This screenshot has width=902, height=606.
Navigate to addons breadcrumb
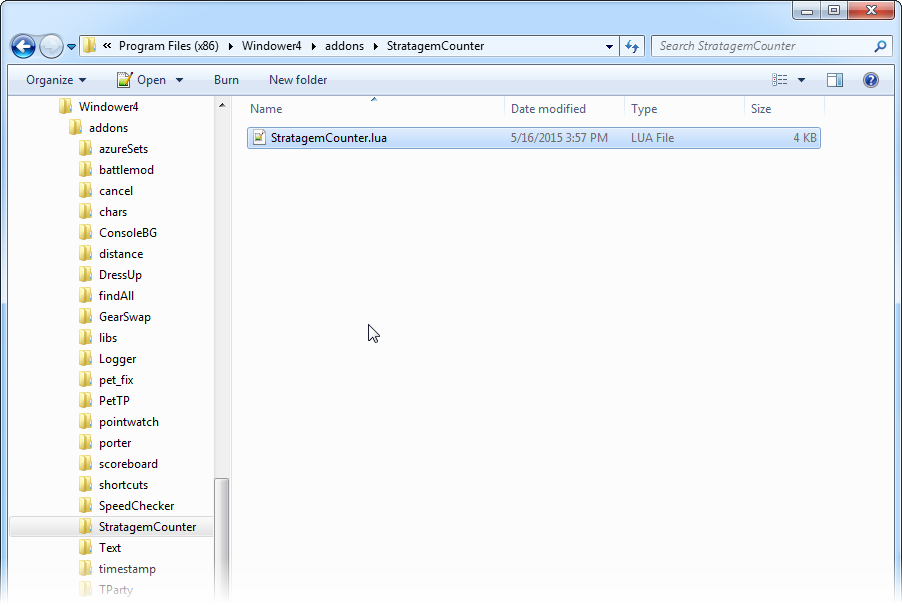(x=345, y=46)
